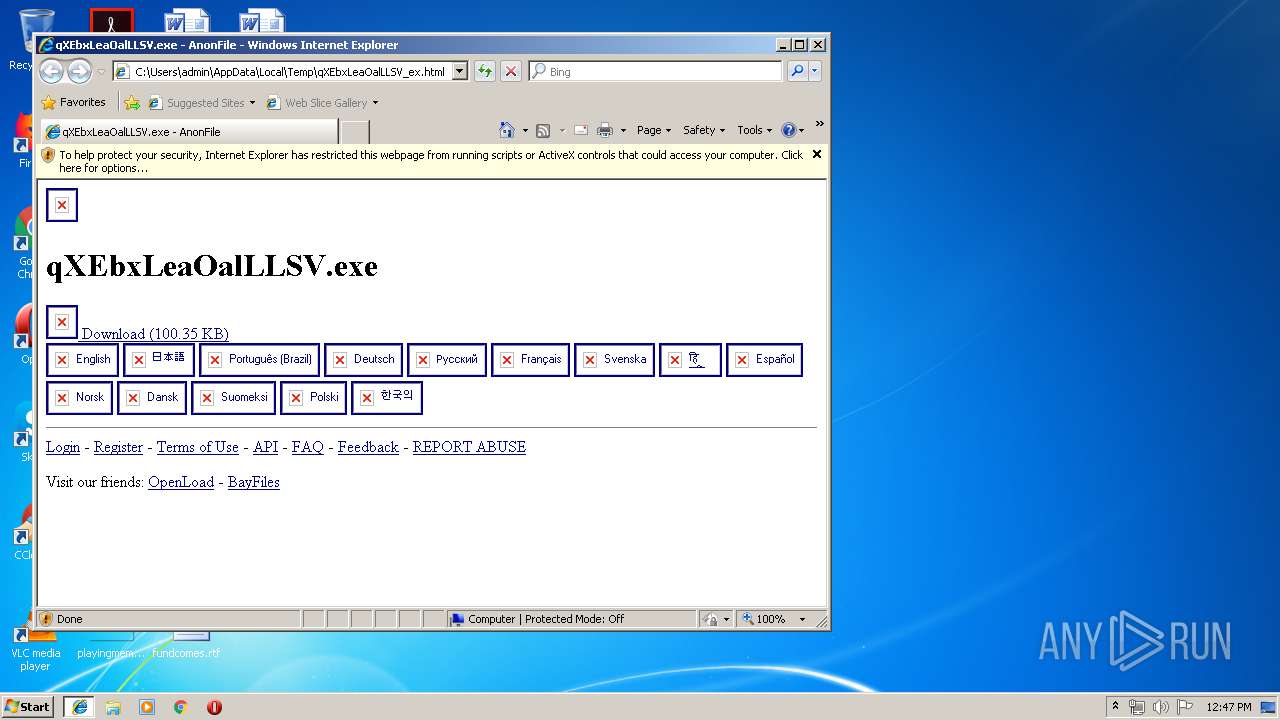Click Internet Explorer taskbar button

pyautogui.click(x=79, y=706)
